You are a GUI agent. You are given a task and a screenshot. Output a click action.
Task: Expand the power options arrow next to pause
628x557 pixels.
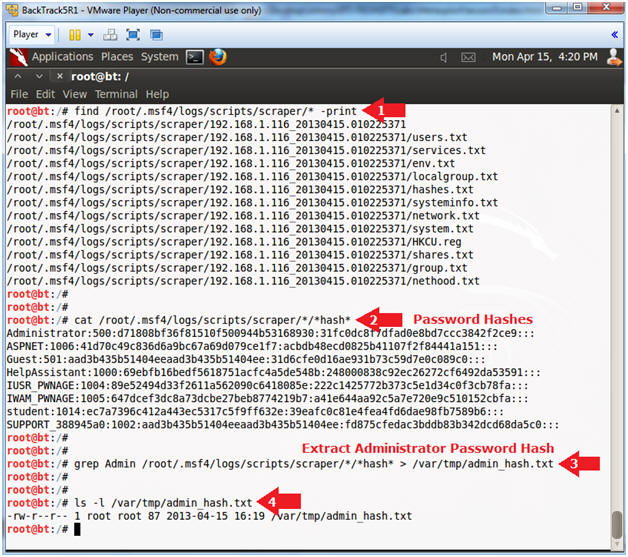click(x=91, y=35)
